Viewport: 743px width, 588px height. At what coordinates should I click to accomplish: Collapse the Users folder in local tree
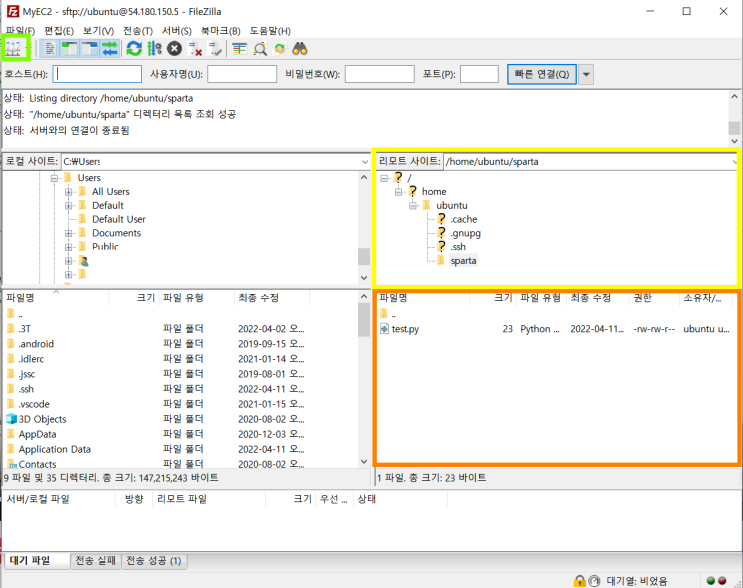coord(54,178)
